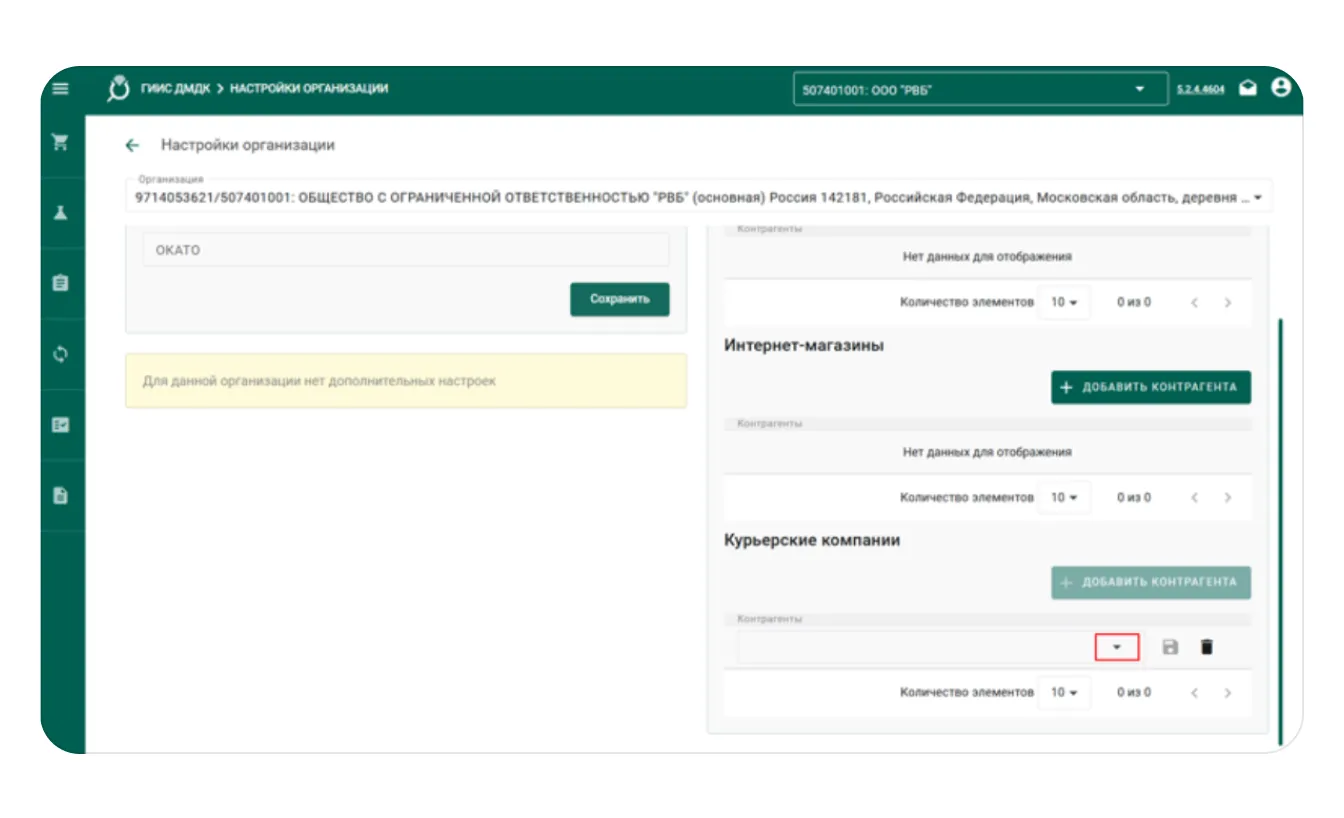Open the 507401001: ООО "РВБ" organization selector

(x=980, y=90)
